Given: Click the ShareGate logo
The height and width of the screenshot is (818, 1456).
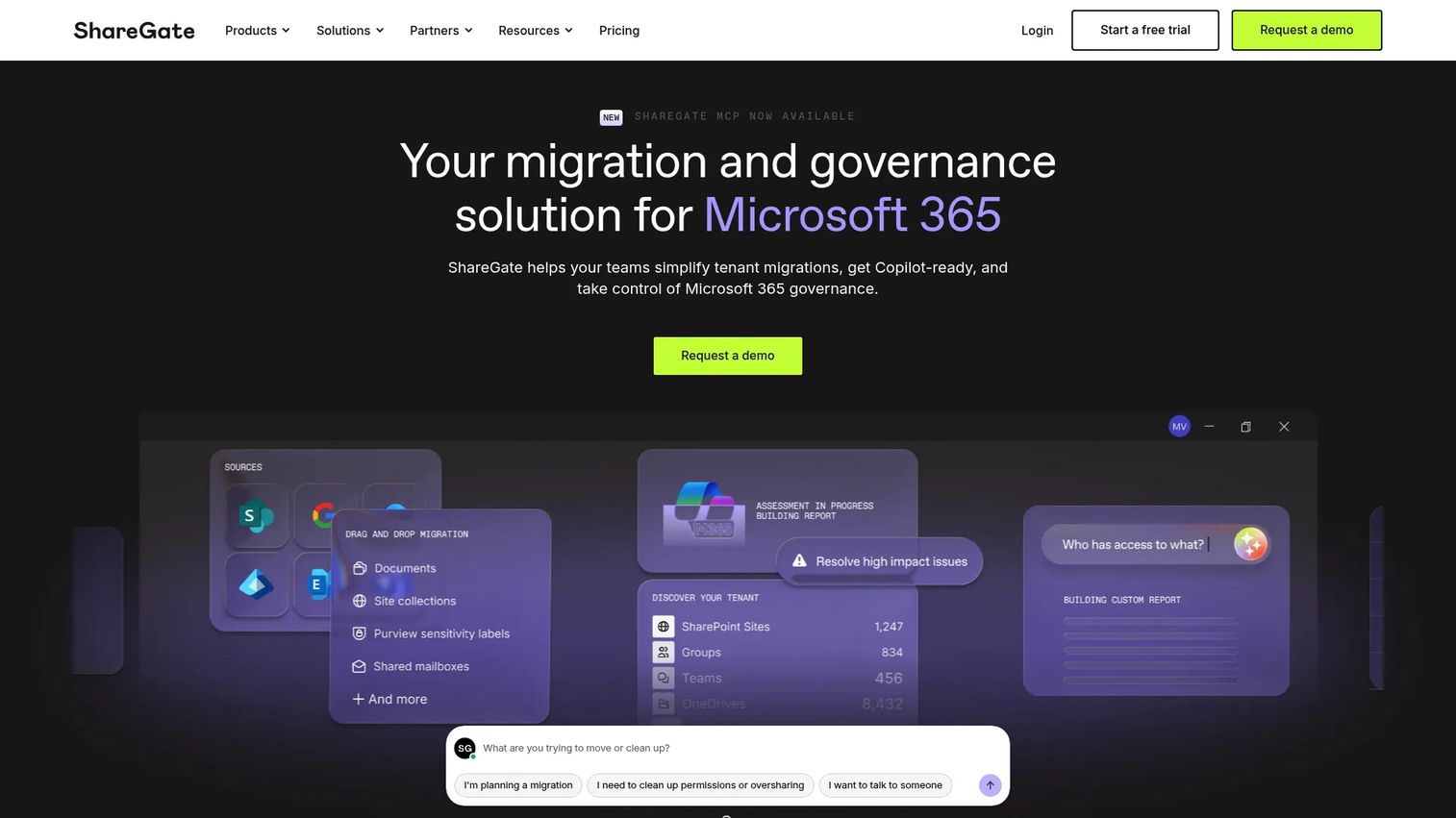Looking at the screenshot, I should point(135,31).
